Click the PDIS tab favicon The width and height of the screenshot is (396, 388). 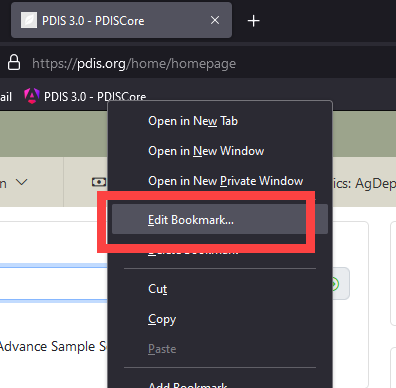tap(29, 21)
